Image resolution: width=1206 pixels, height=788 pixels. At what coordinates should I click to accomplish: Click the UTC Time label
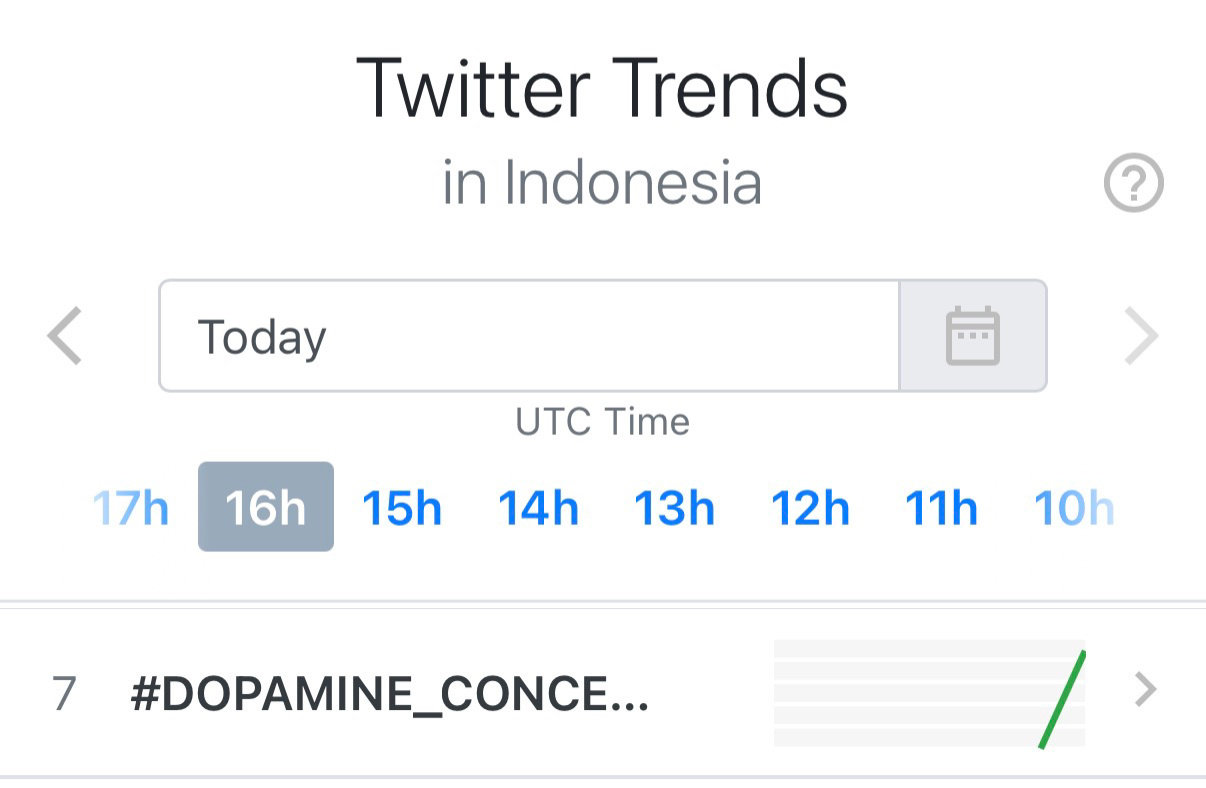click(x=602, y=422)
